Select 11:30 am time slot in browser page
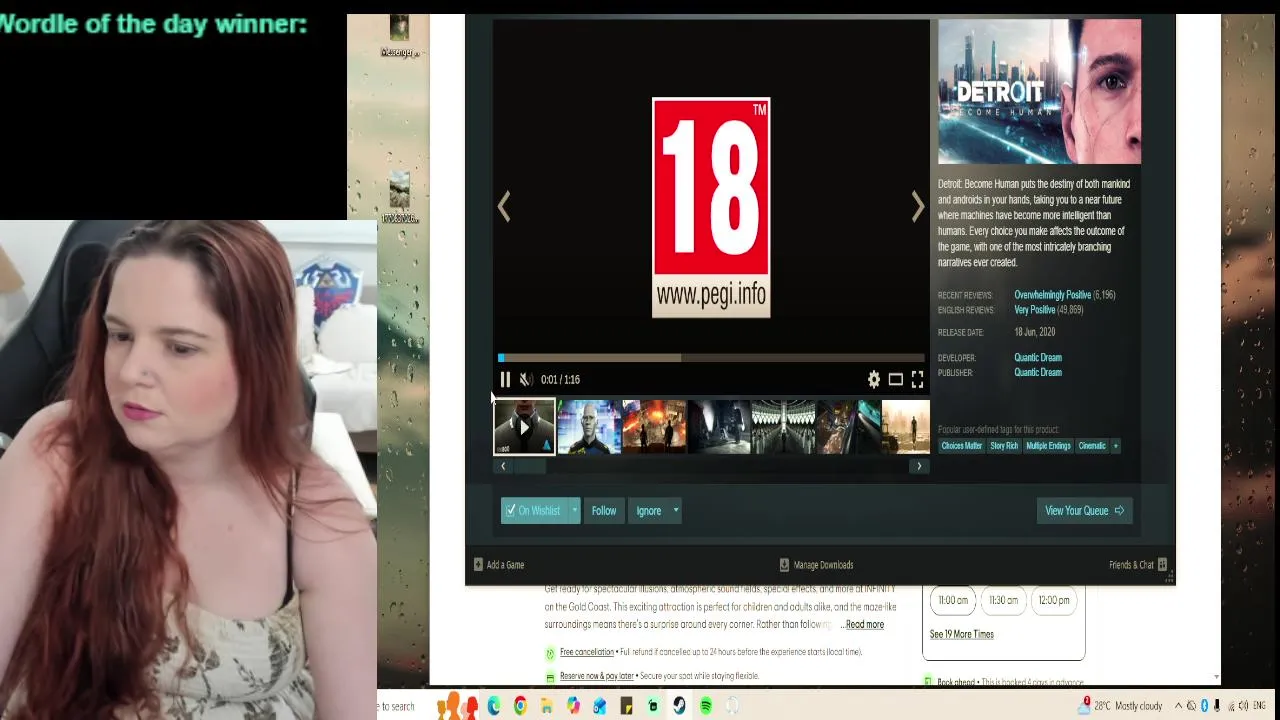1280x720 pixels. pos(1003,600)
